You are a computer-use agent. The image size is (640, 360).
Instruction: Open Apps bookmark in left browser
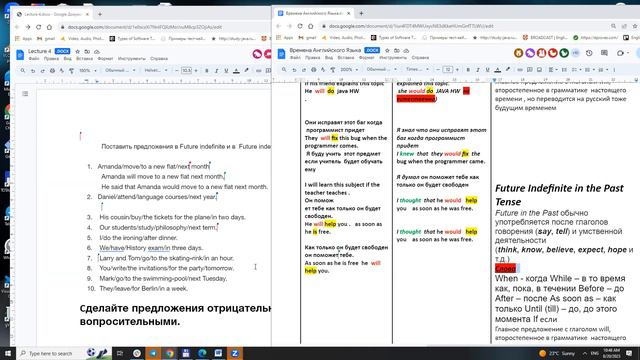click(x=24, y=38)
